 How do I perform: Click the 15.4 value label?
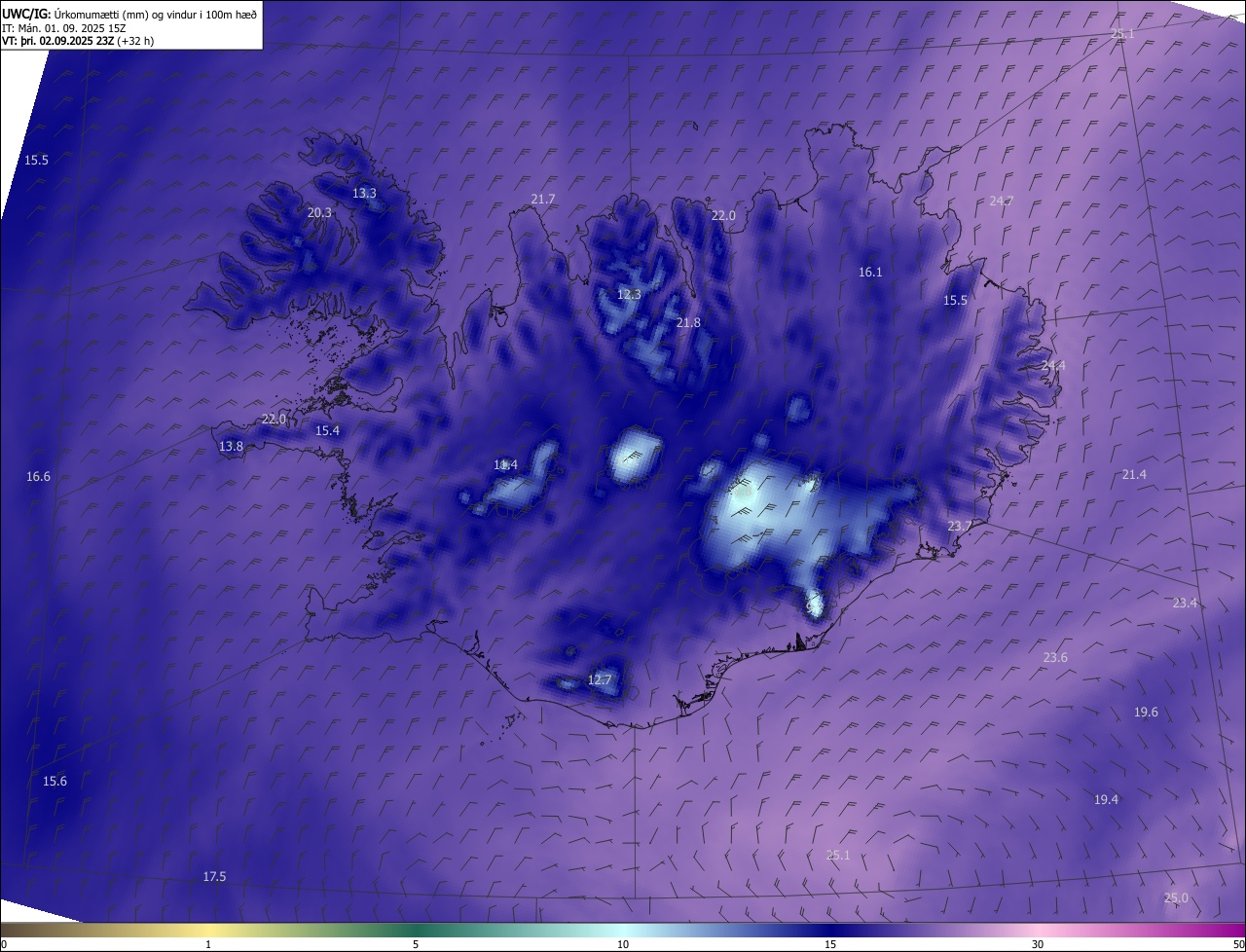click(327, 430)
